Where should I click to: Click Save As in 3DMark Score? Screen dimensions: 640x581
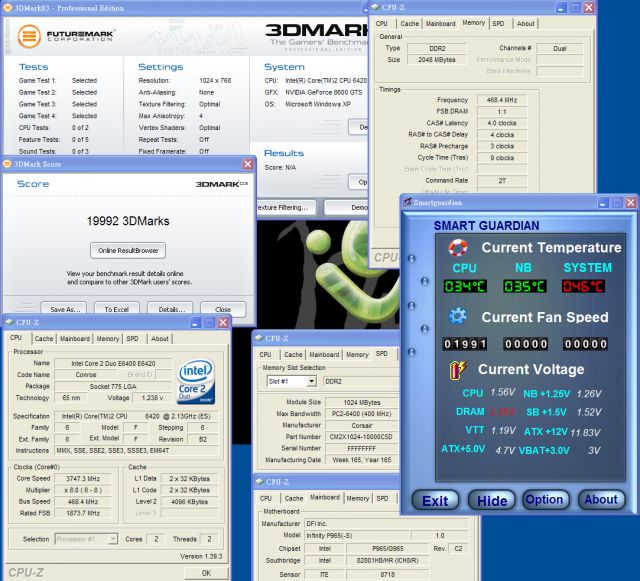click(x=64, y=309)
